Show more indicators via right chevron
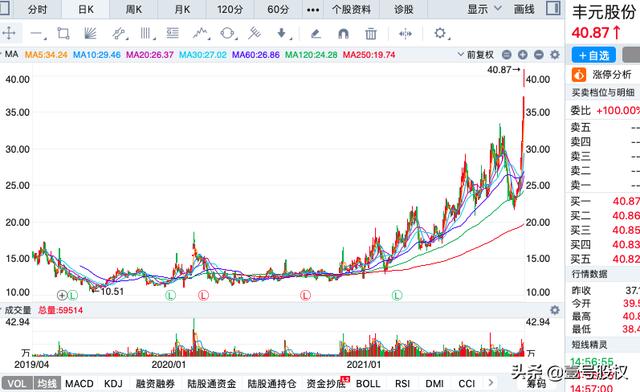 tap(491, 383)
